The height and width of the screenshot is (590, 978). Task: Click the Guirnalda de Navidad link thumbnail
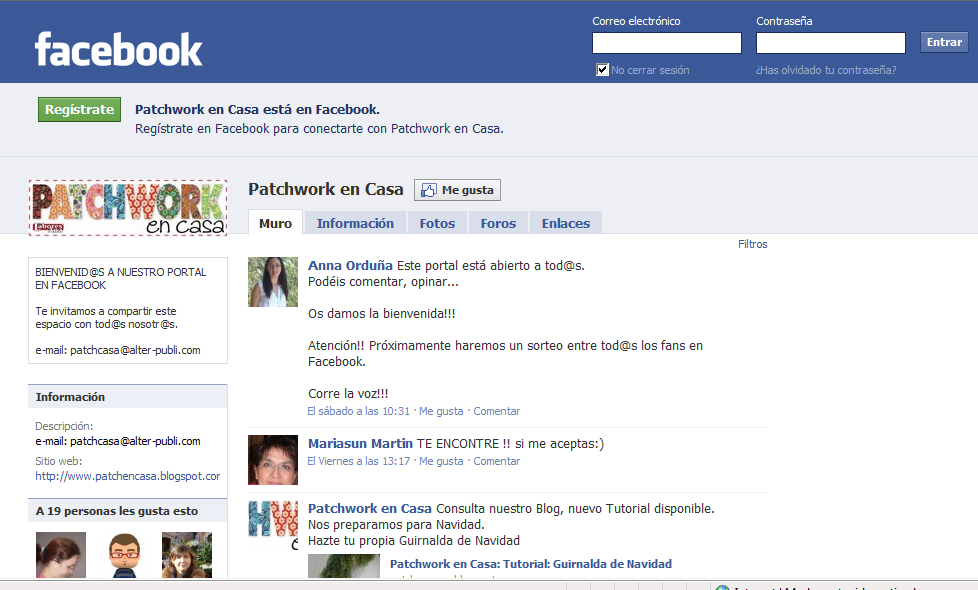click(344, 566)
